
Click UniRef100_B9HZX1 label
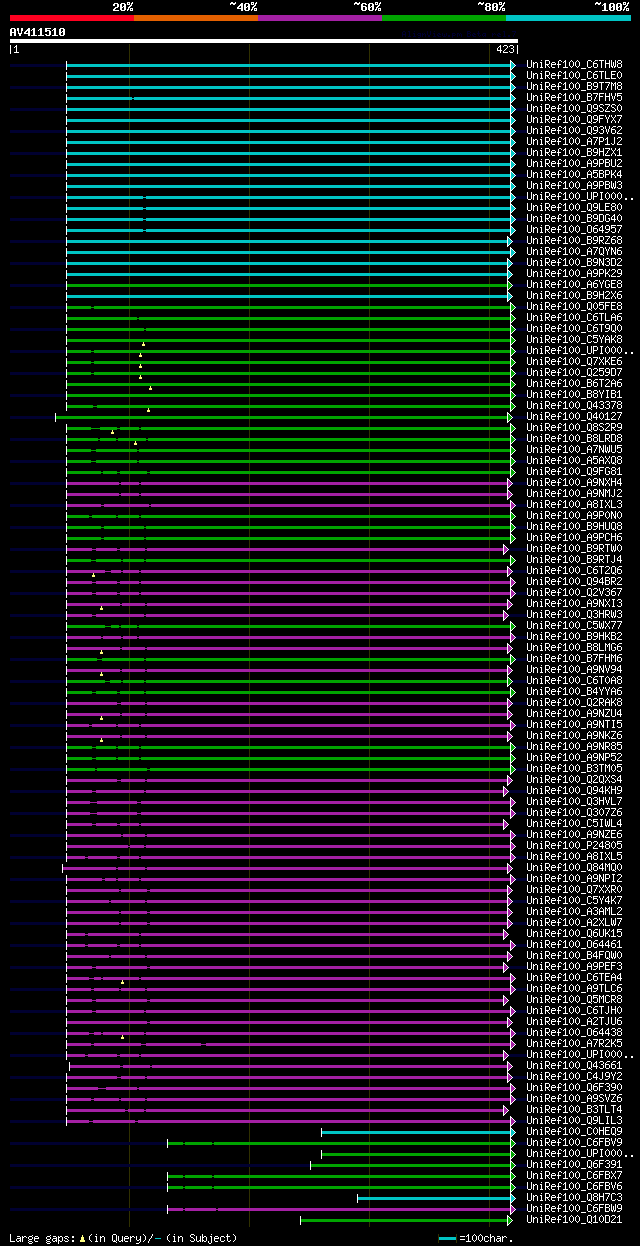[574, 152]
